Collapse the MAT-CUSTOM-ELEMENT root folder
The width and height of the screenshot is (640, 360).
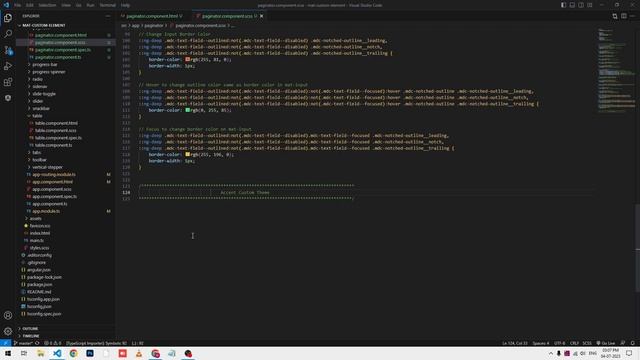coord(43,25)
